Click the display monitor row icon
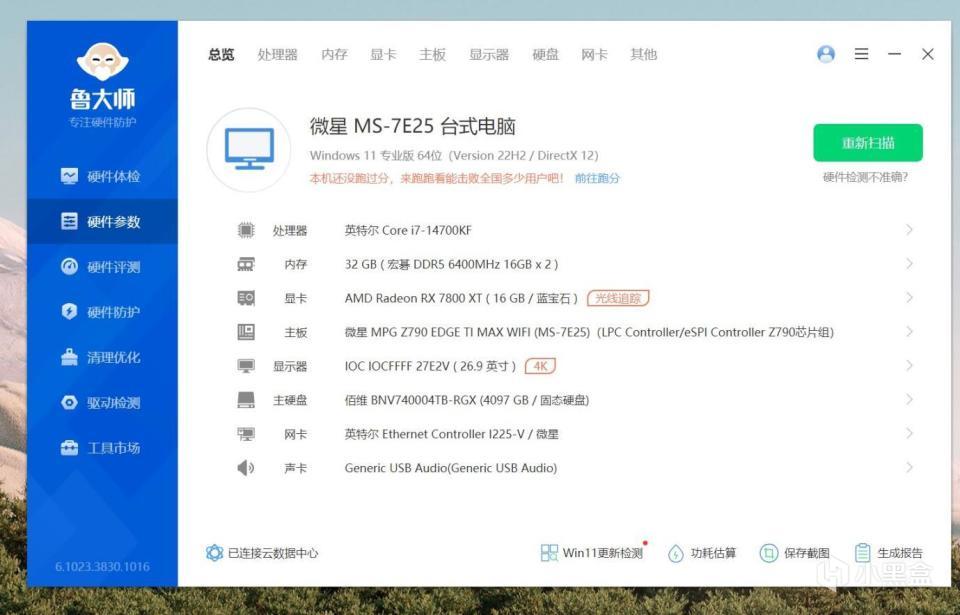 point(246,366)
